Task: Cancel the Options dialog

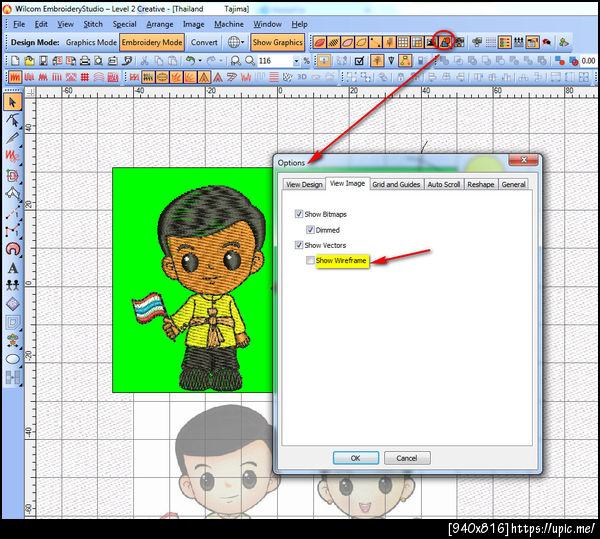Action: tap(407, 458)
